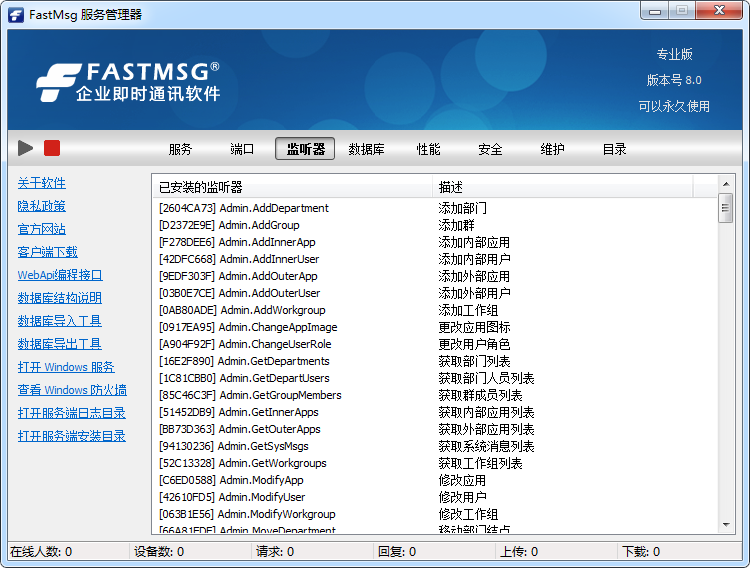The image size is (750, 568).
Task: Open the 维护 tab
Action: tap(552, 149)
